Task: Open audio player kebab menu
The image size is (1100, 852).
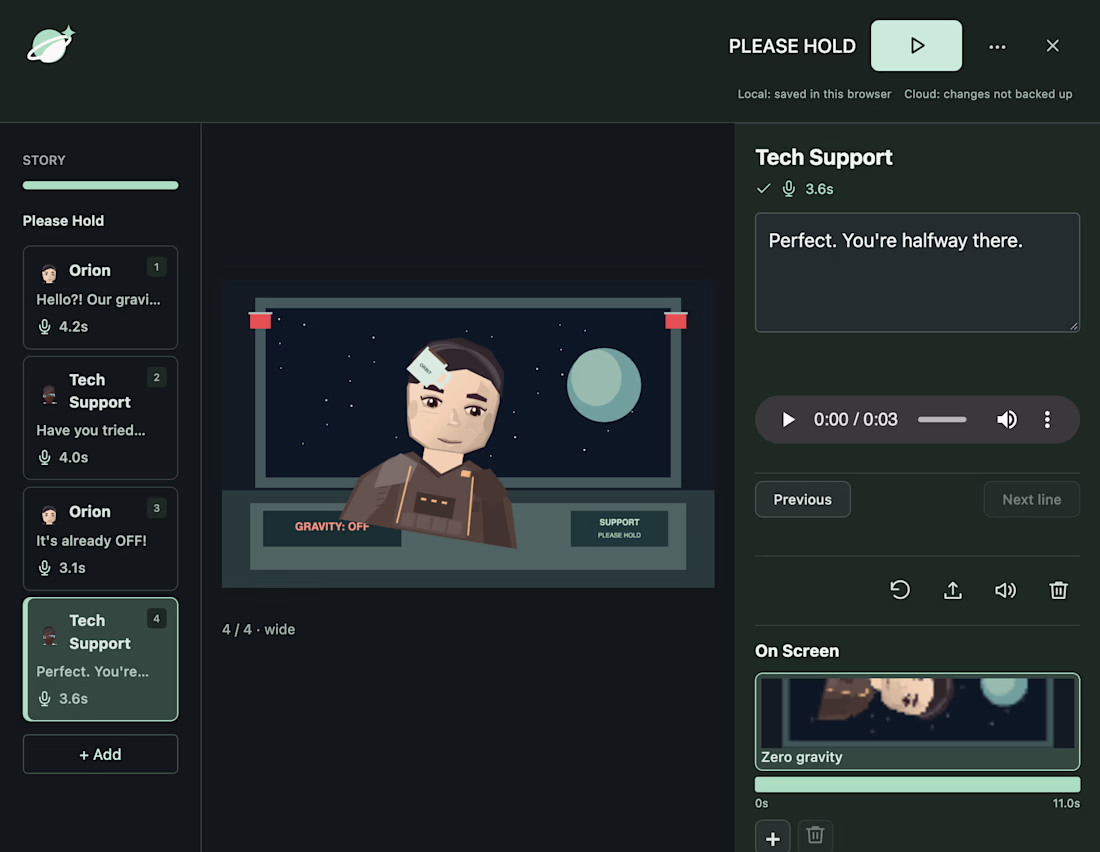Action: tap(1047, 420)
